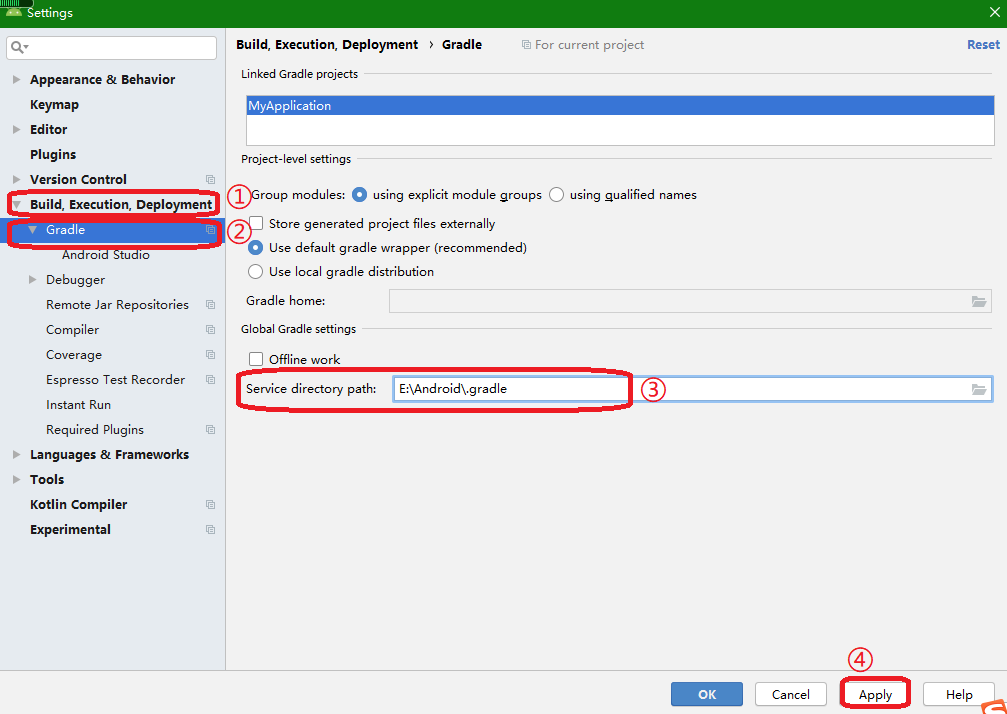1007x714 pixels.
Task: Click project-level icon beside Required Plugins
Action: (210, 430)
